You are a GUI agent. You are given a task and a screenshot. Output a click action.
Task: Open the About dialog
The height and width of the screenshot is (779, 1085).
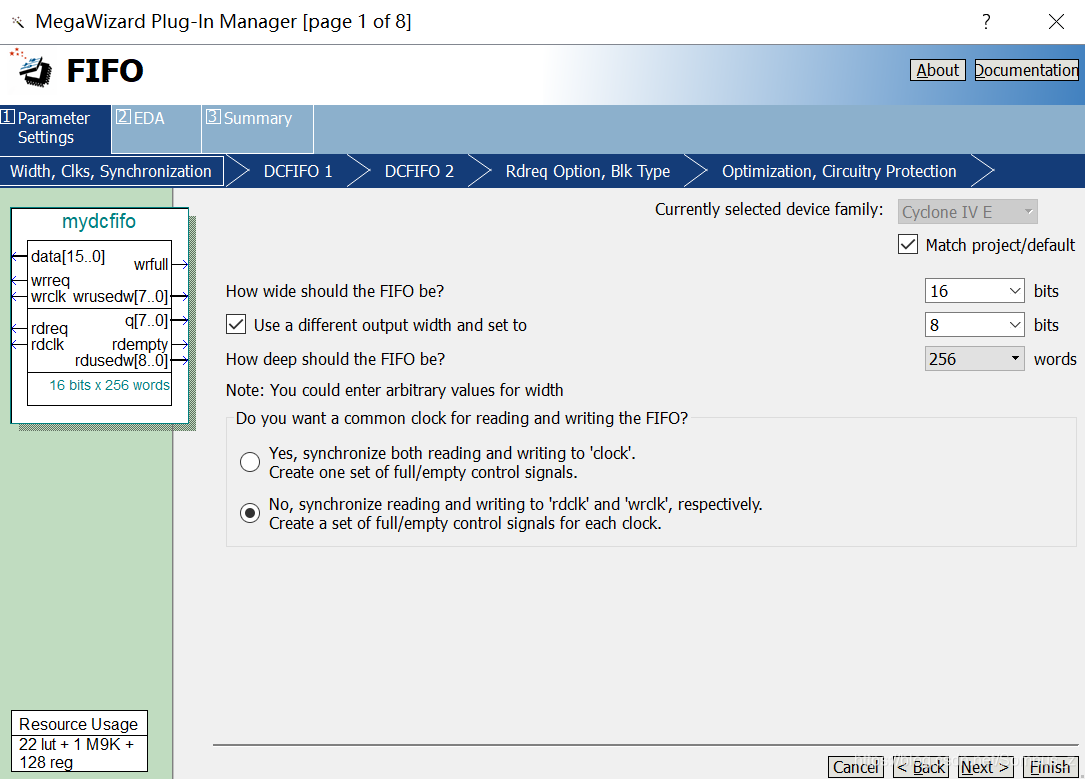[937, 71]
